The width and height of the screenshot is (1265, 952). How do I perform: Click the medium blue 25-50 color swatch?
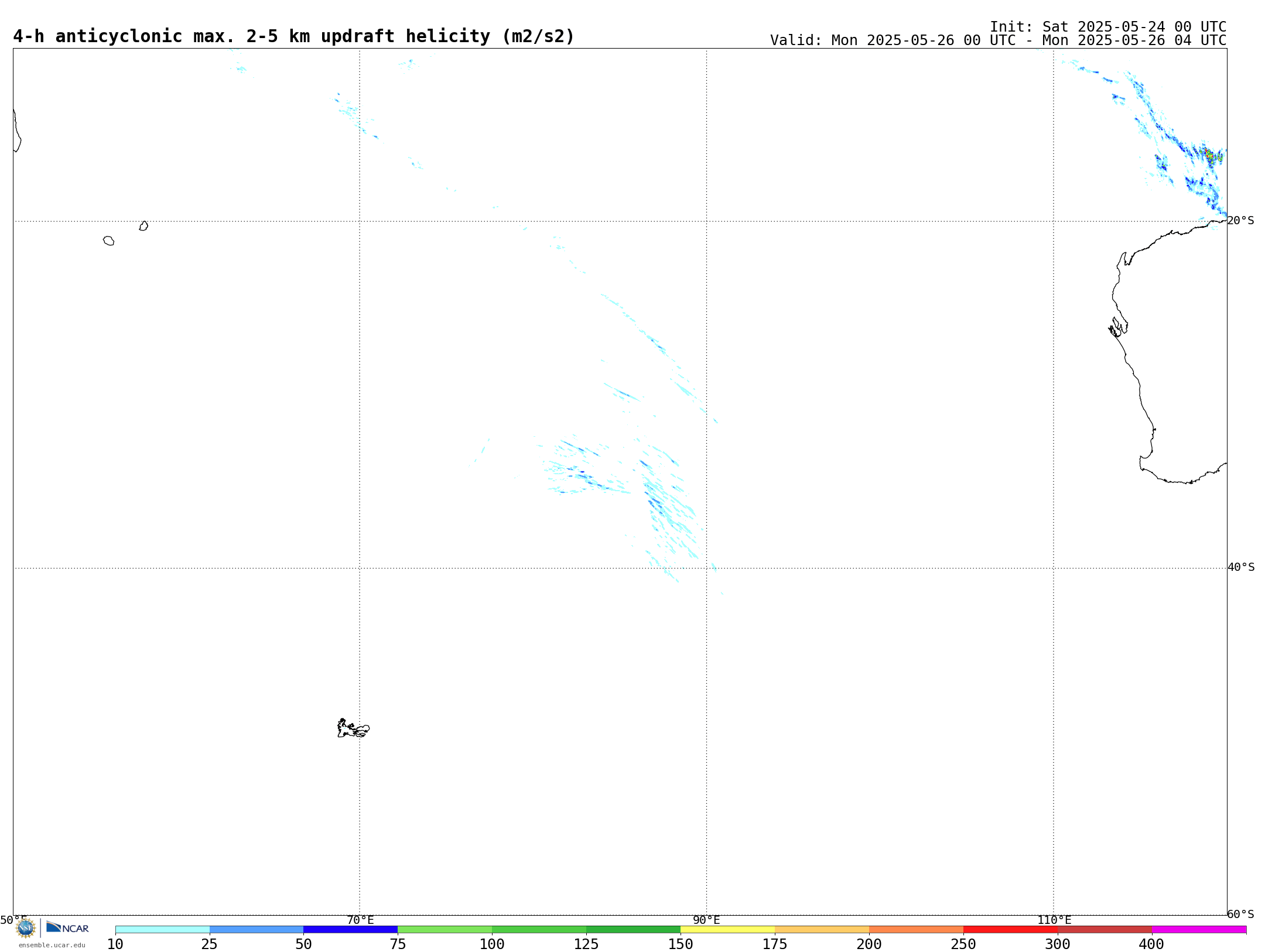(257, 930)
